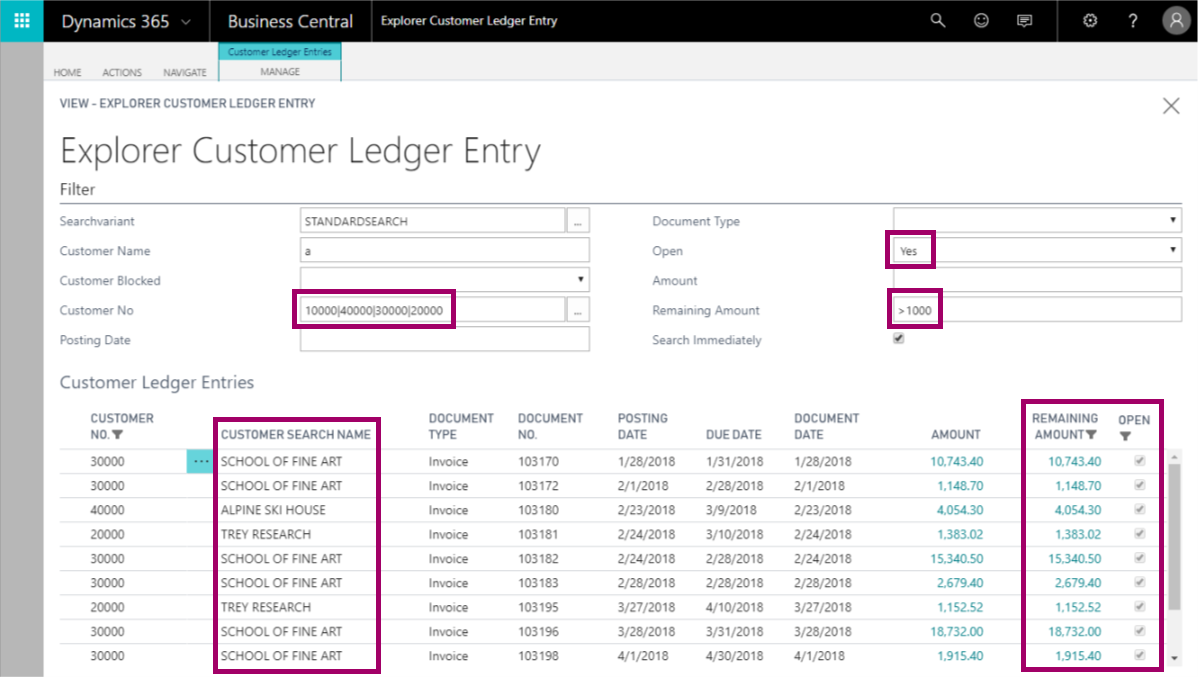The image size is (1198, 677).
Task: Click the scrollbar up arrow
Action: [x=1174, y=457]
